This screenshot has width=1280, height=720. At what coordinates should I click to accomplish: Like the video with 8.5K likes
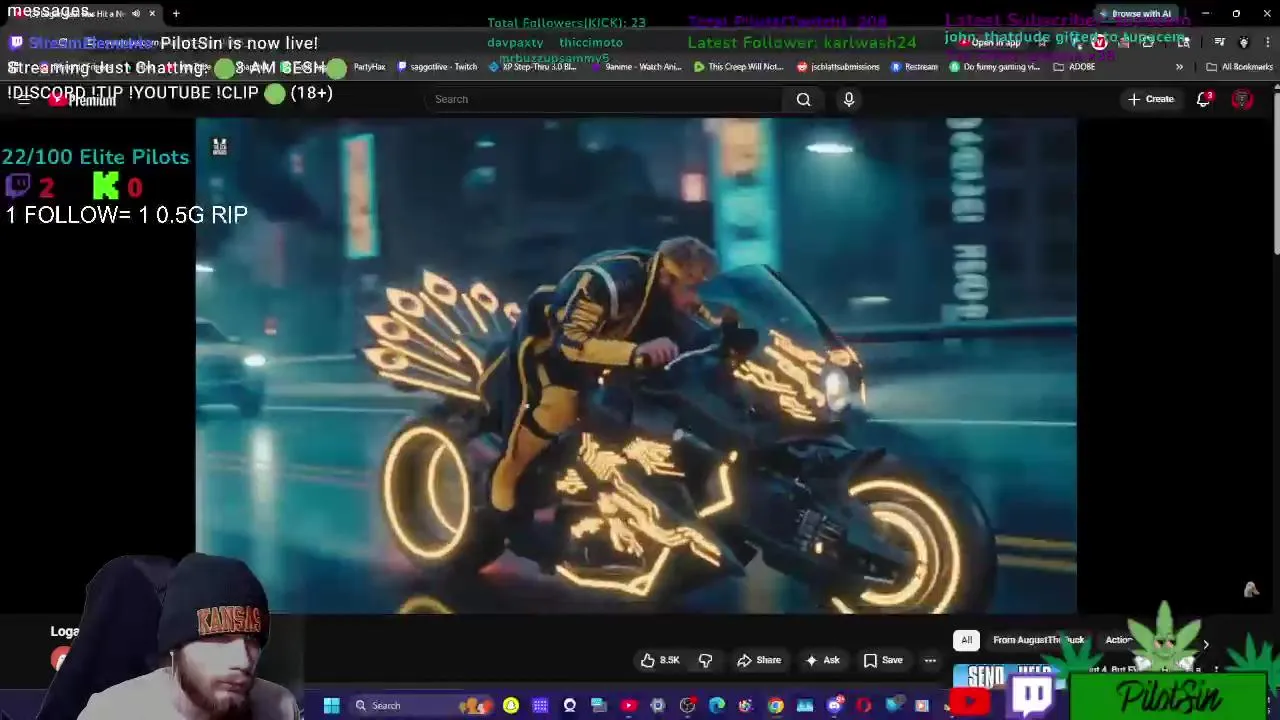point(660,660)
